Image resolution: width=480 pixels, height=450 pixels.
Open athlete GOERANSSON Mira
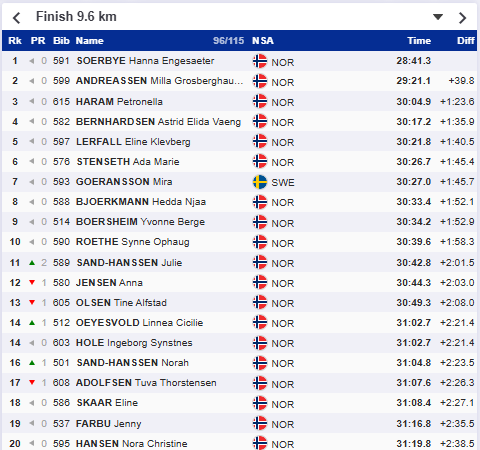124,182
